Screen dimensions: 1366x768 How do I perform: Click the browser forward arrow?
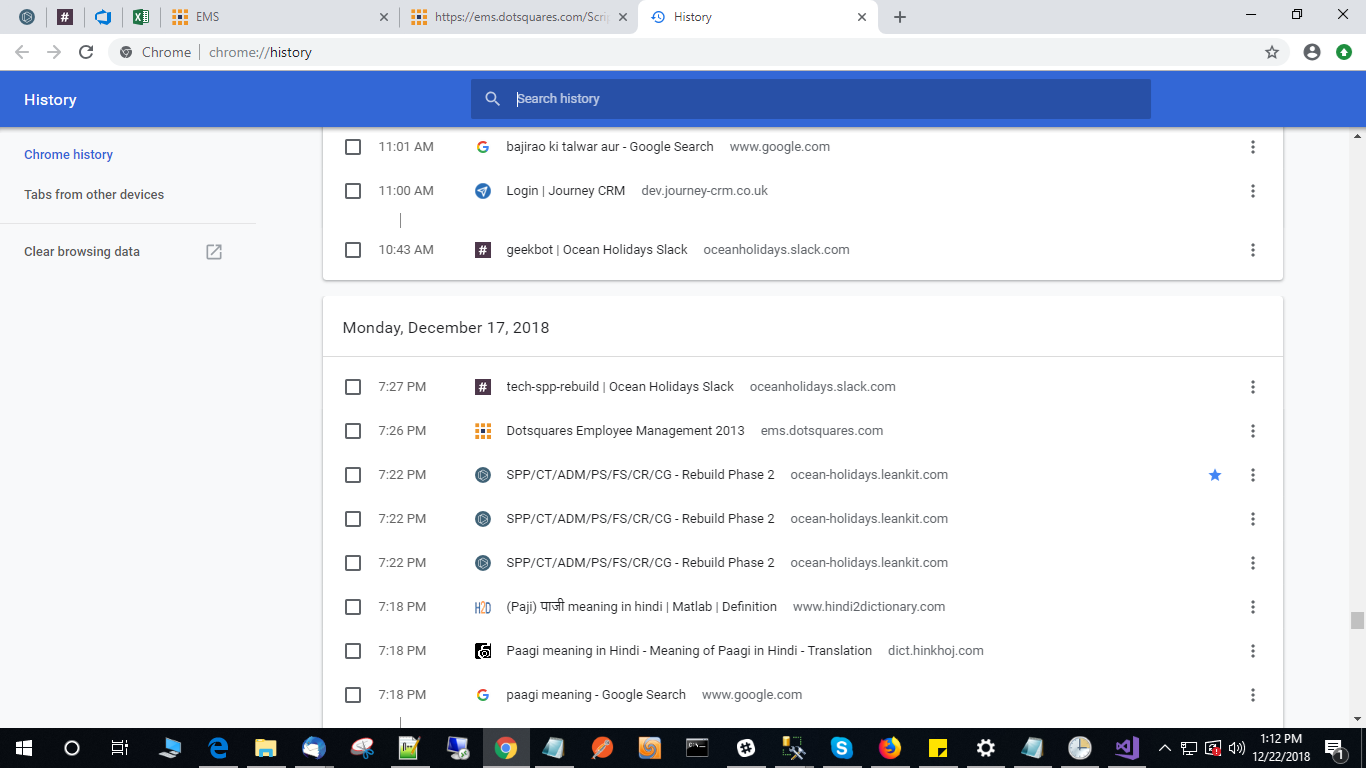point(54,52)
